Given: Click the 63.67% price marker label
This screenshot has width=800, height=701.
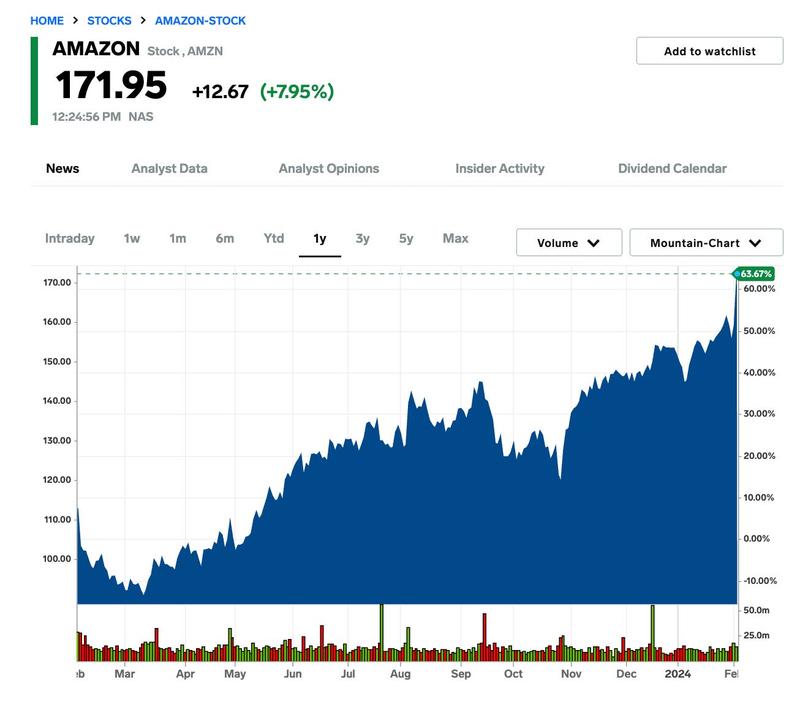Looking at the screenshot, I should [754, 274].
